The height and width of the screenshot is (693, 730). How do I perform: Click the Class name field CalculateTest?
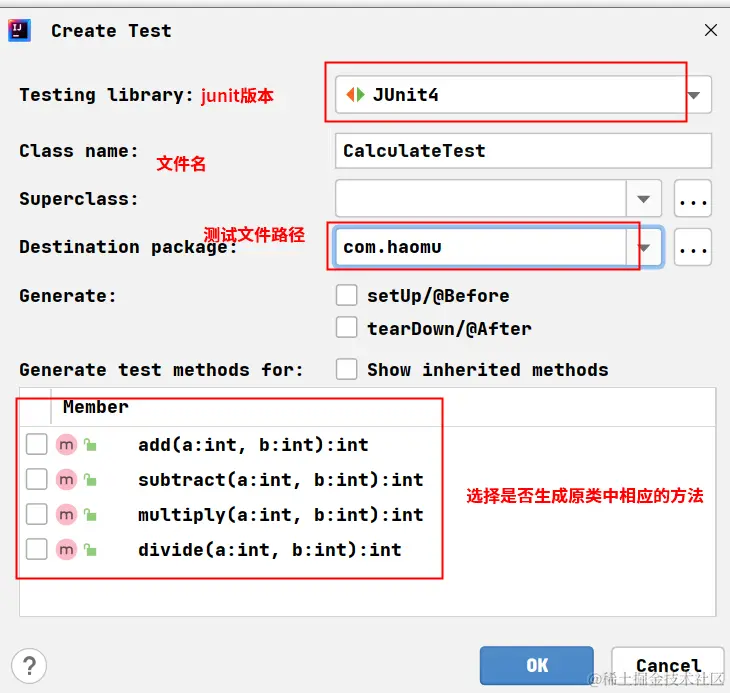coord(523,151)
